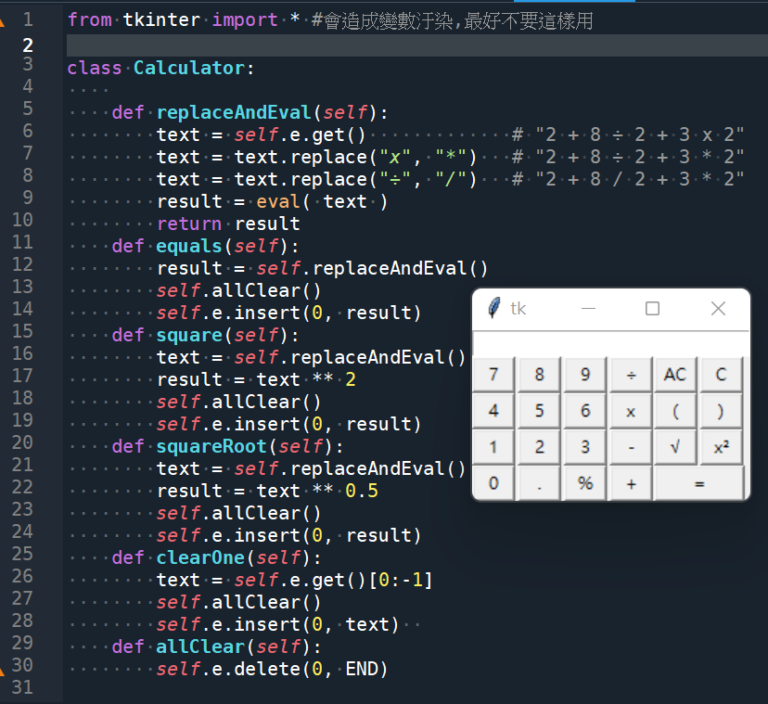Click the '"*"' string on line 7
Viewport: 768px width, 704px height.
point(451,157)
